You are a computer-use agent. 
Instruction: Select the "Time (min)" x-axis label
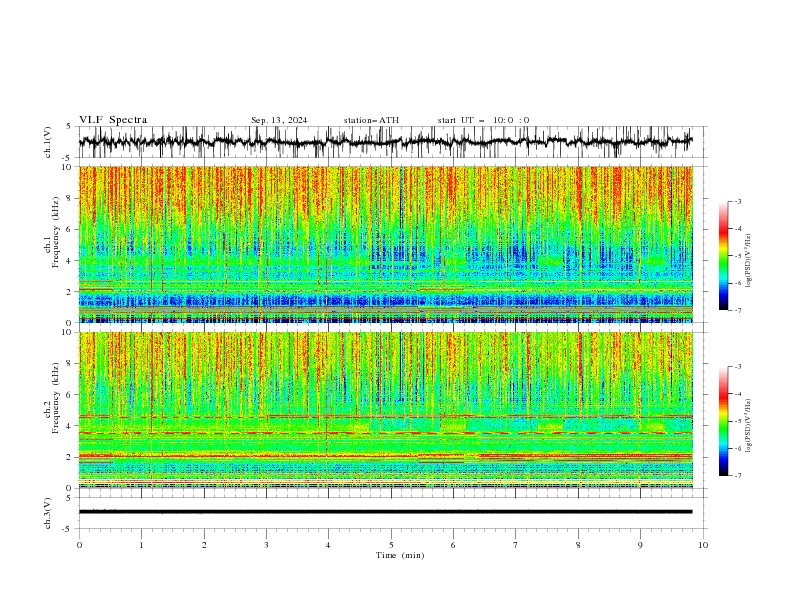[x=400, y=555]
